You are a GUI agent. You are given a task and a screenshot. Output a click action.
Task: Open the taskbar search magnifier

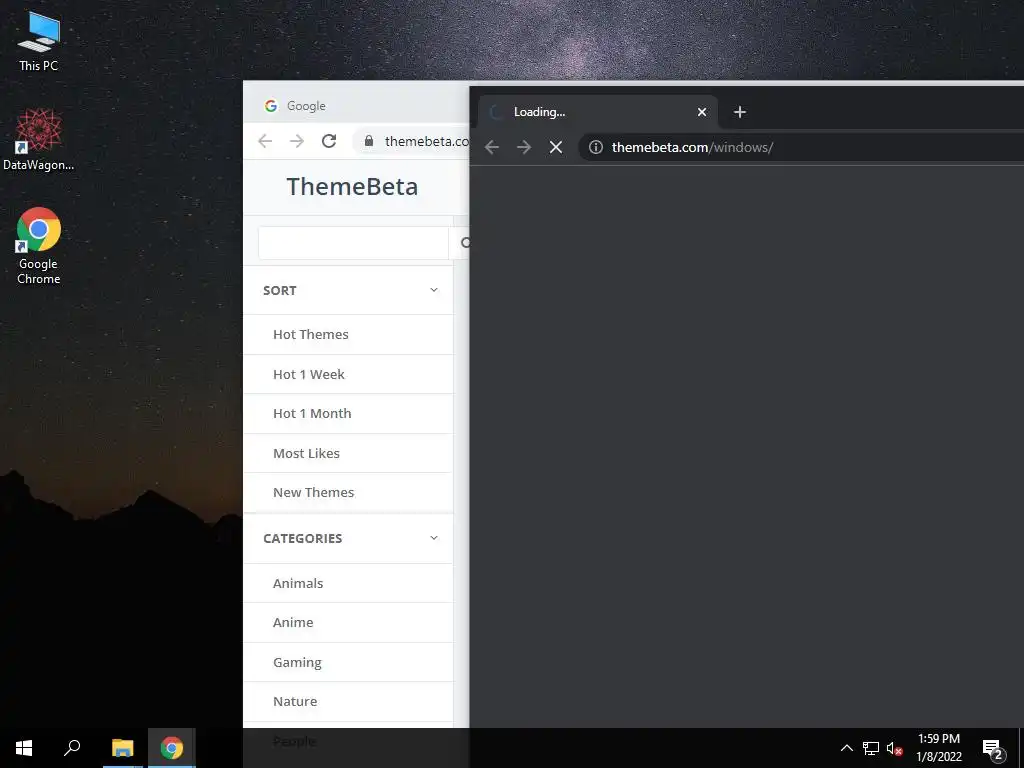click(72, 748)
